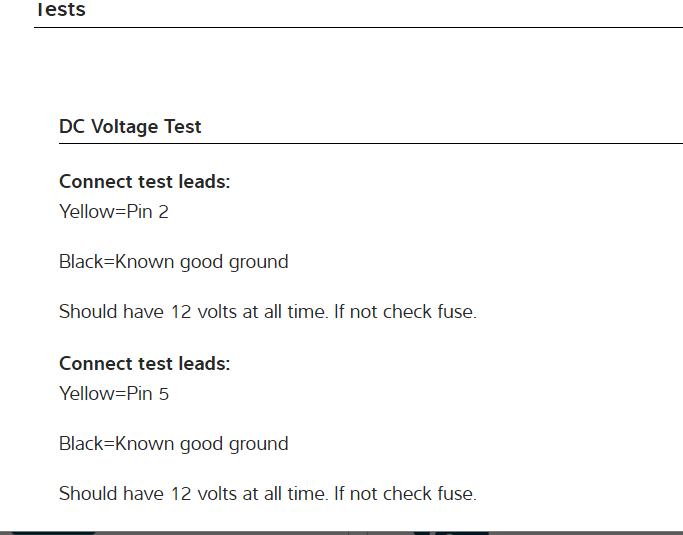Click the word ground in the second Black line
Image resolution: width=683 pixels, height=535 pixels.
pyautogui.click(x=259, y=445)
